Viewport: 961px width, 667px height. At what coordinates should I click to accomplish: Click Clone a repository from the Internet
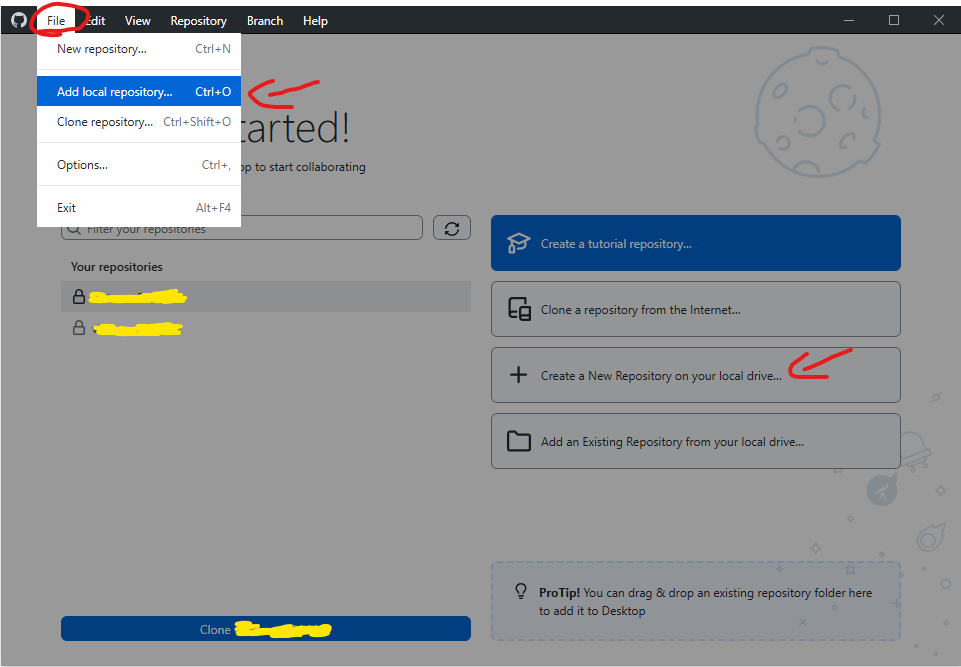[696, 309]
